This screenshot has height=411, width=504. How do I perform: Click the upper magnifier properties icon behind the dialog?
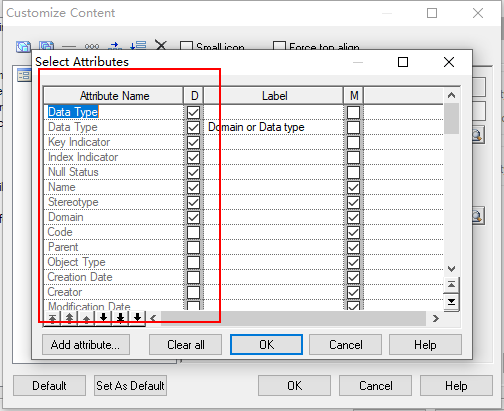coord(477,136)
